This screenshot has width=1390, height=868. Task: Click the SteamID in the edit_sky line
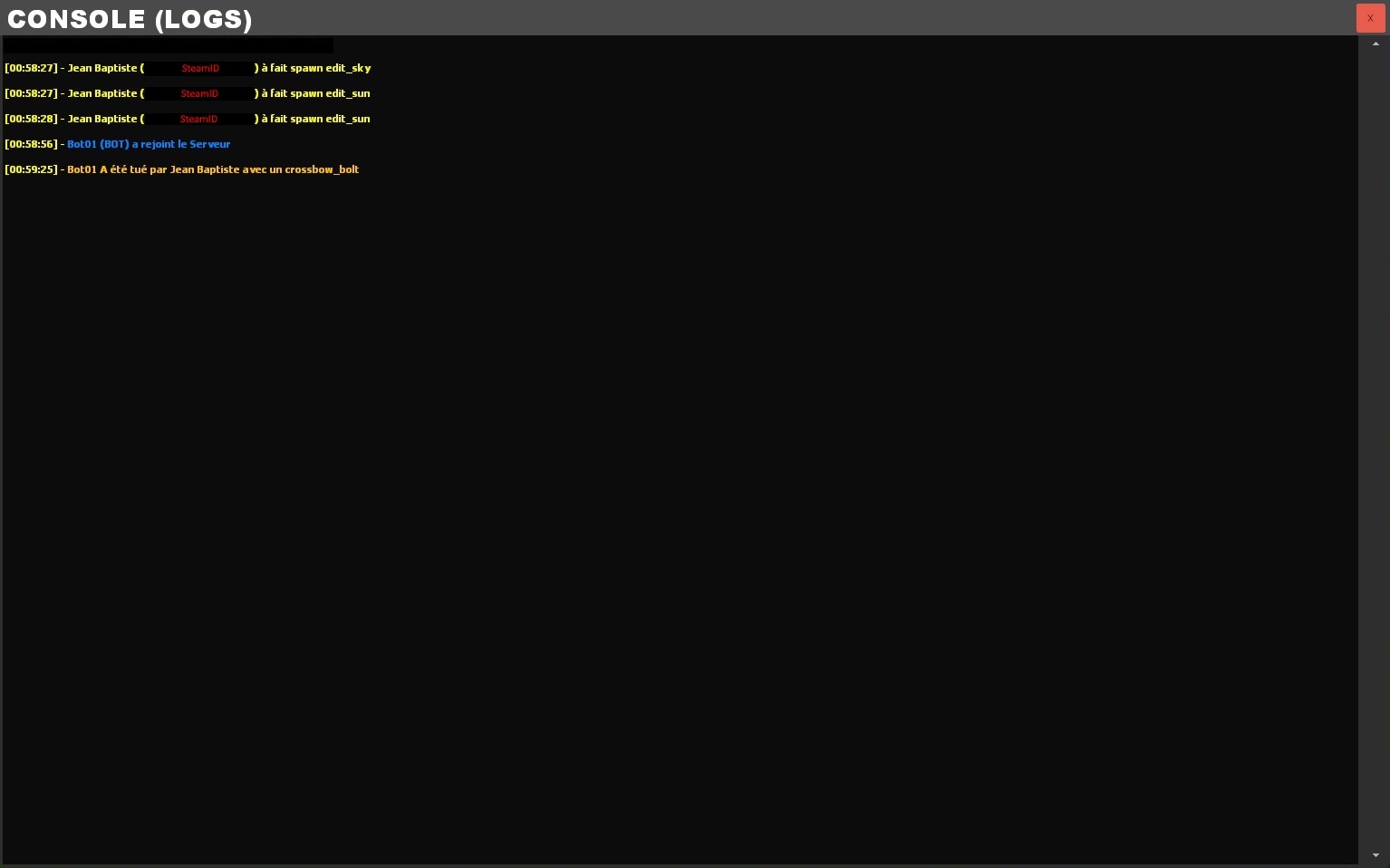point(200,68)
